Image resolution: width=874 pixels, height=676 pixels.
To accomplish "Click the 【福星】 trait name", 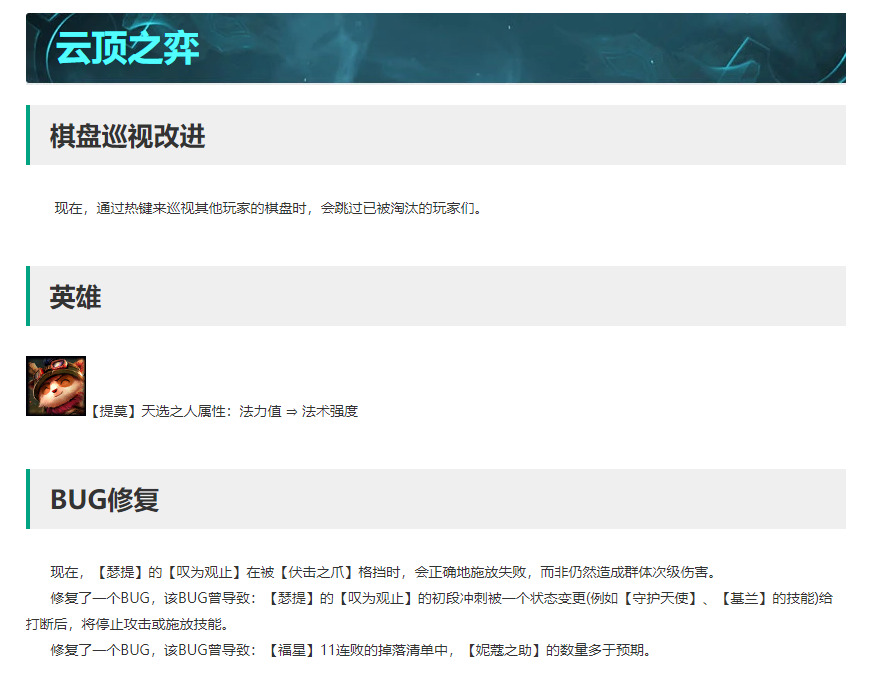I will pyautogui.click(x=287, y=651).
